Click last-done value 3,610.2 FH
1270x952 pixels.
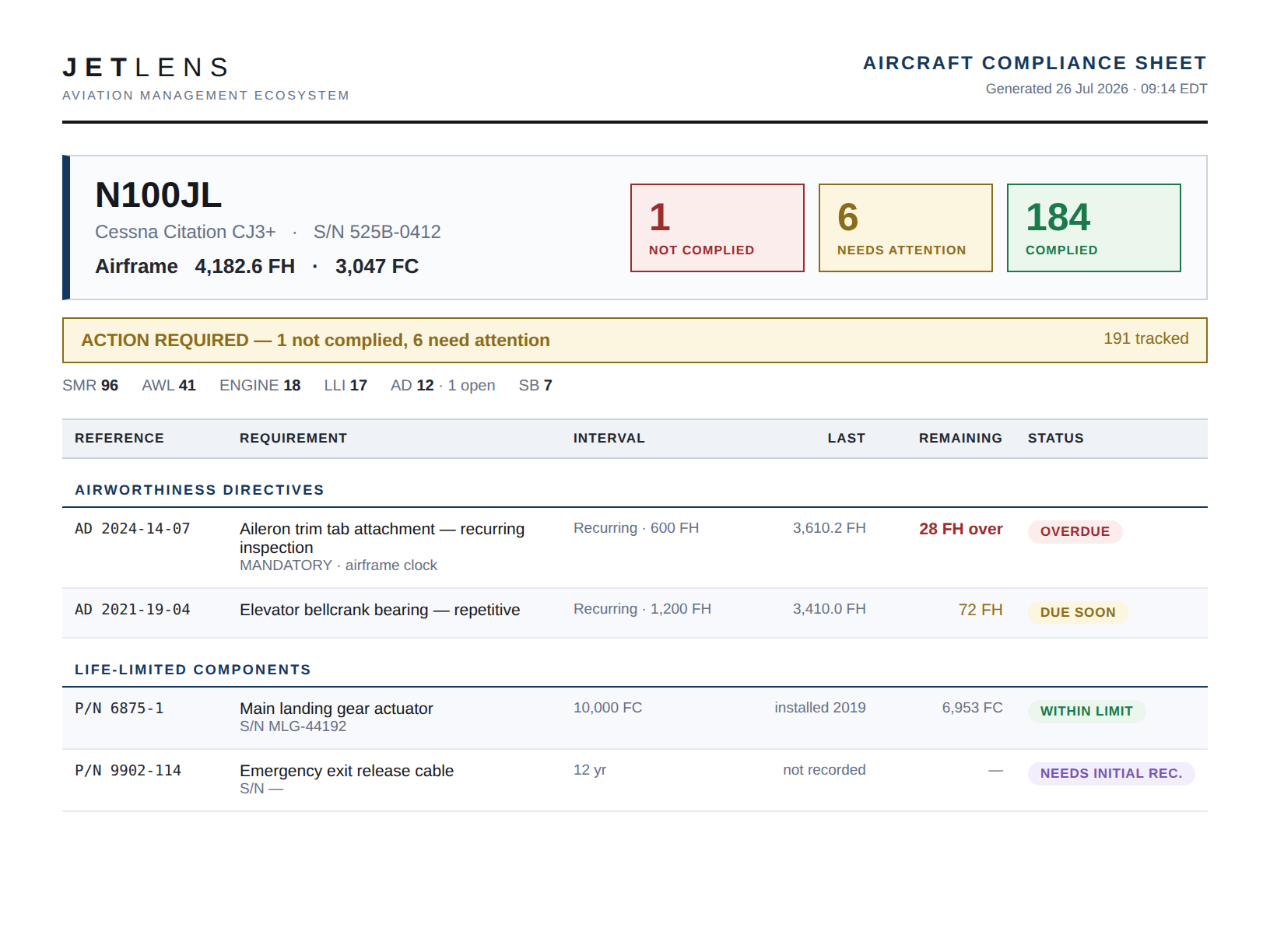point(829,528)
